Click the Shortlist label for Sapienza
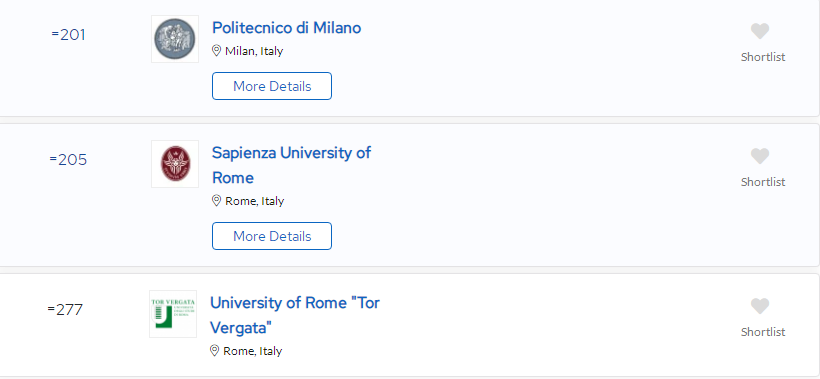This screenshot has width=820, height=379. (763, 182)
